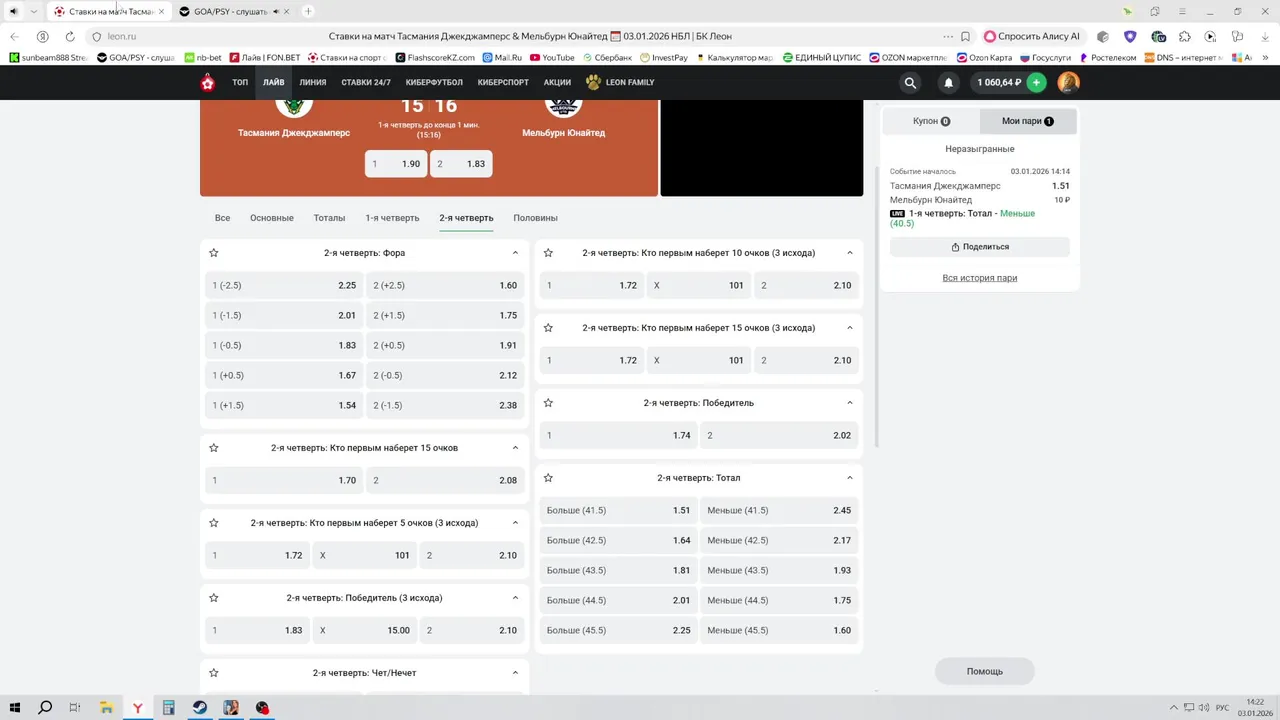The height and width of the screenshot is (720, 1280).
Task: Favorite '2-я четверть: Кто первым наберет 15 очков' star
Action: (x=214, y=448)
